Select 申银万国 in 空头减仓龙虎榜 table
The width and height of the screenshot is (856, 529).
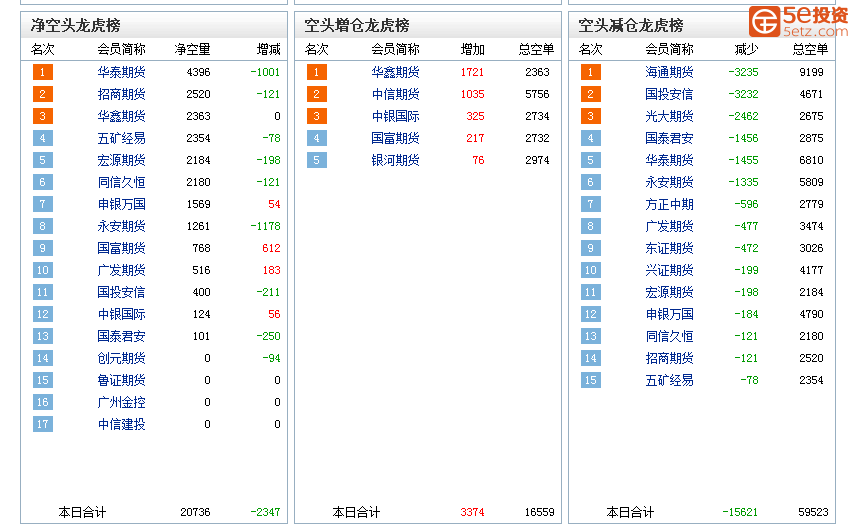[x=669, y=314]
